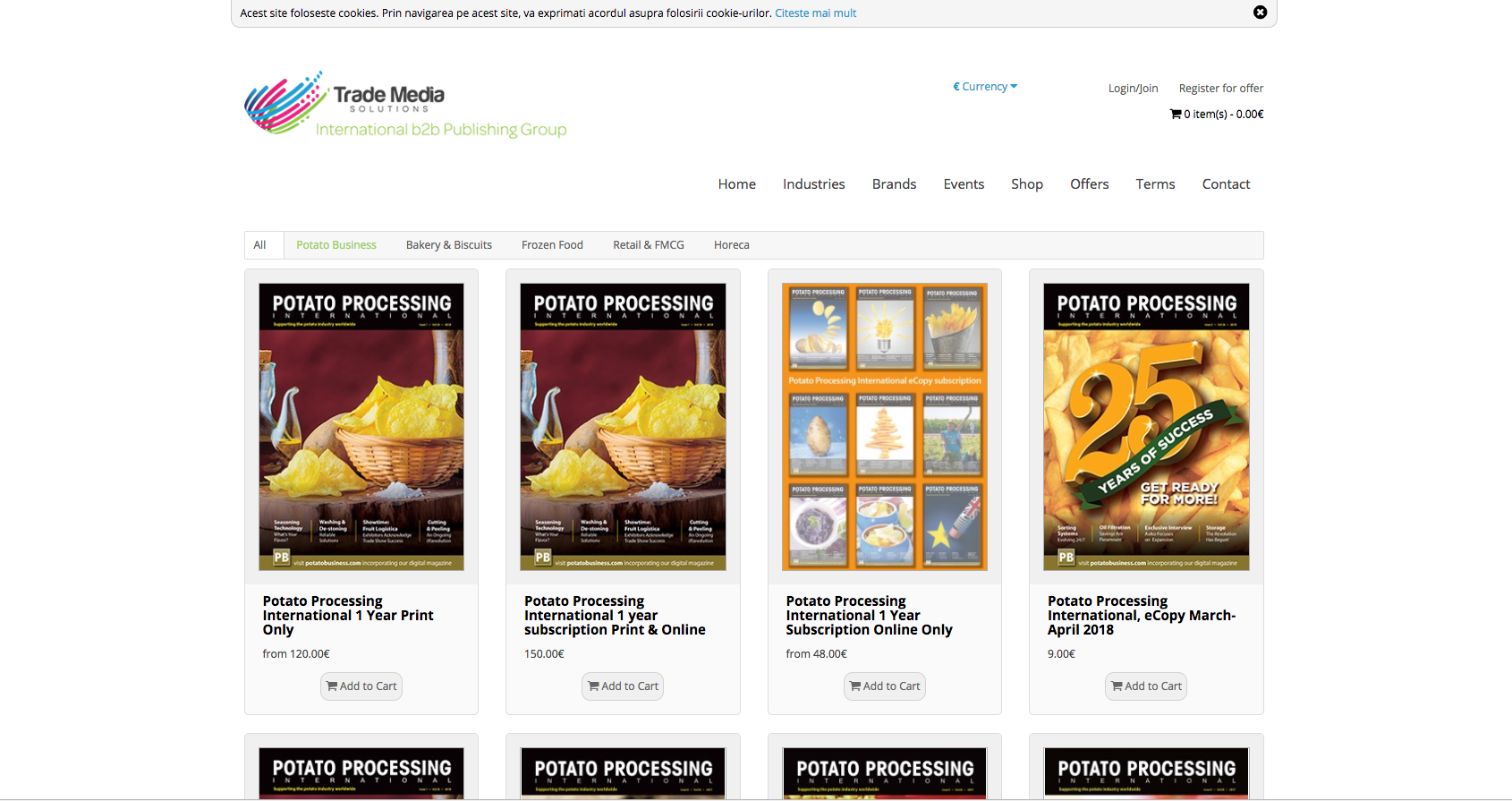This screenshot has height=801, width=1512.
Task: Go to the Contact page
Action: click(1226, 184)
